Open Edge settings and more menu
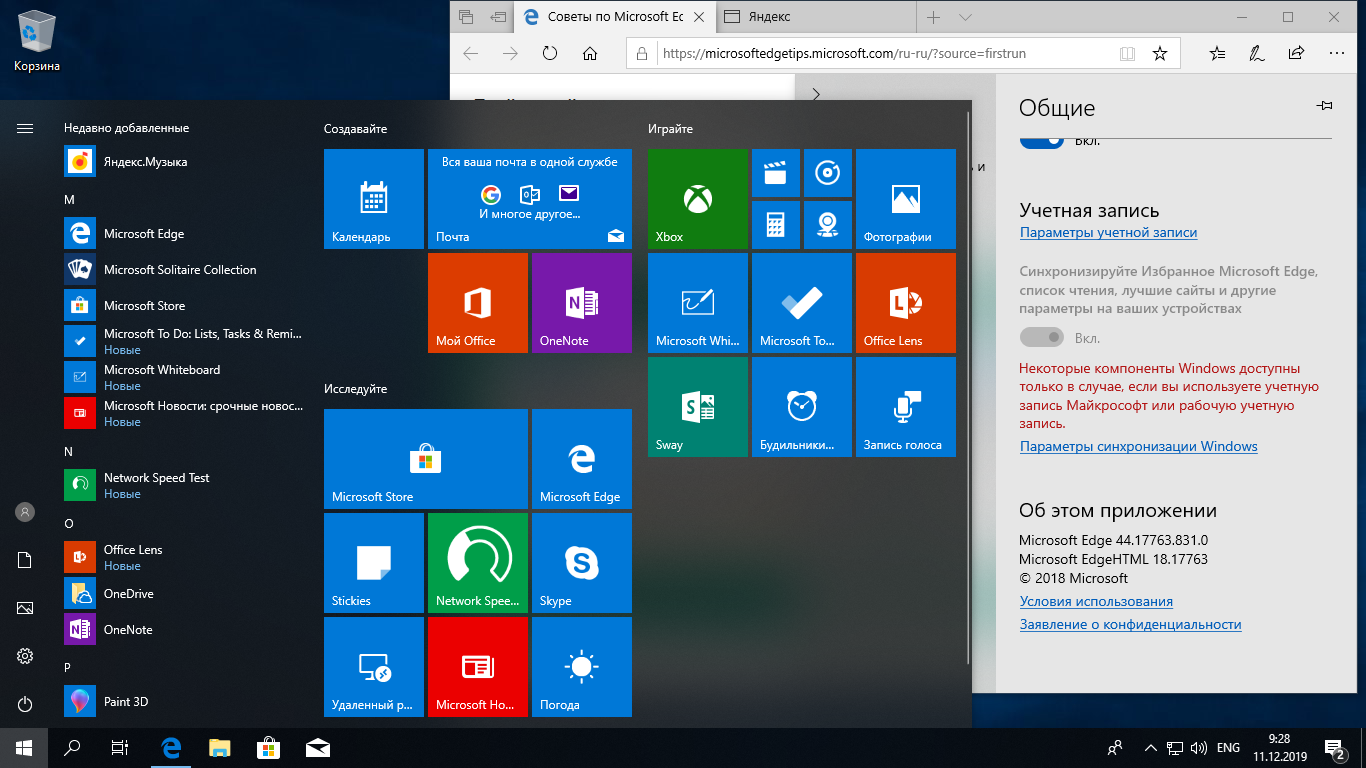The width and height of the screenshot is (1366, 768). pyautogui.click(x=1337, y=53)
